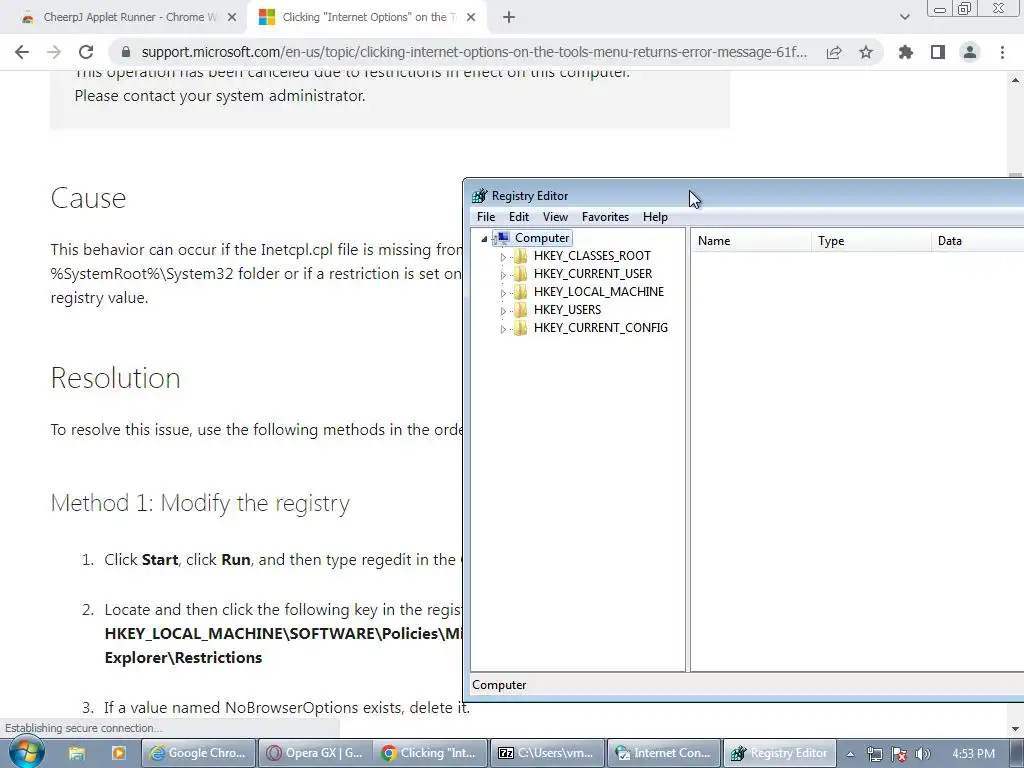
Task: Open the Chrome profile avatar icon
Action: point(970,52)
